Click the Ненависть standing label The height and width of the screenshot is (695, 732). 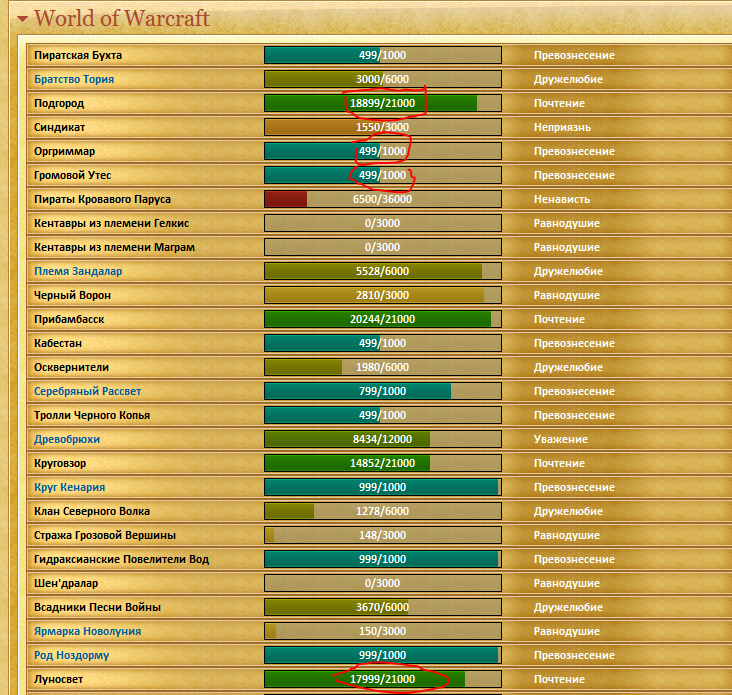click(x=562, y=199)
